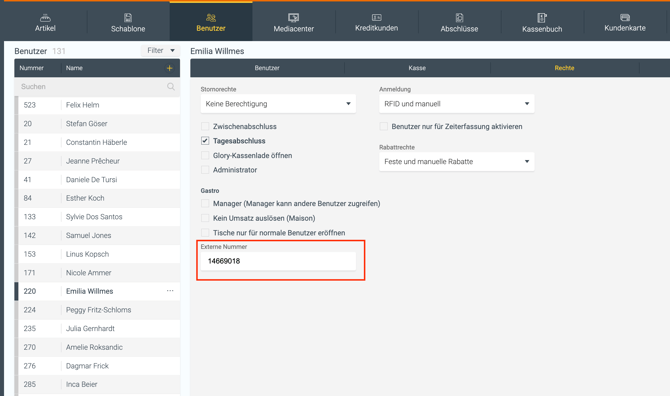Screen dimensions: 670x396
Task: Open the Stornorechte dropdown
Action: (278, 104)
